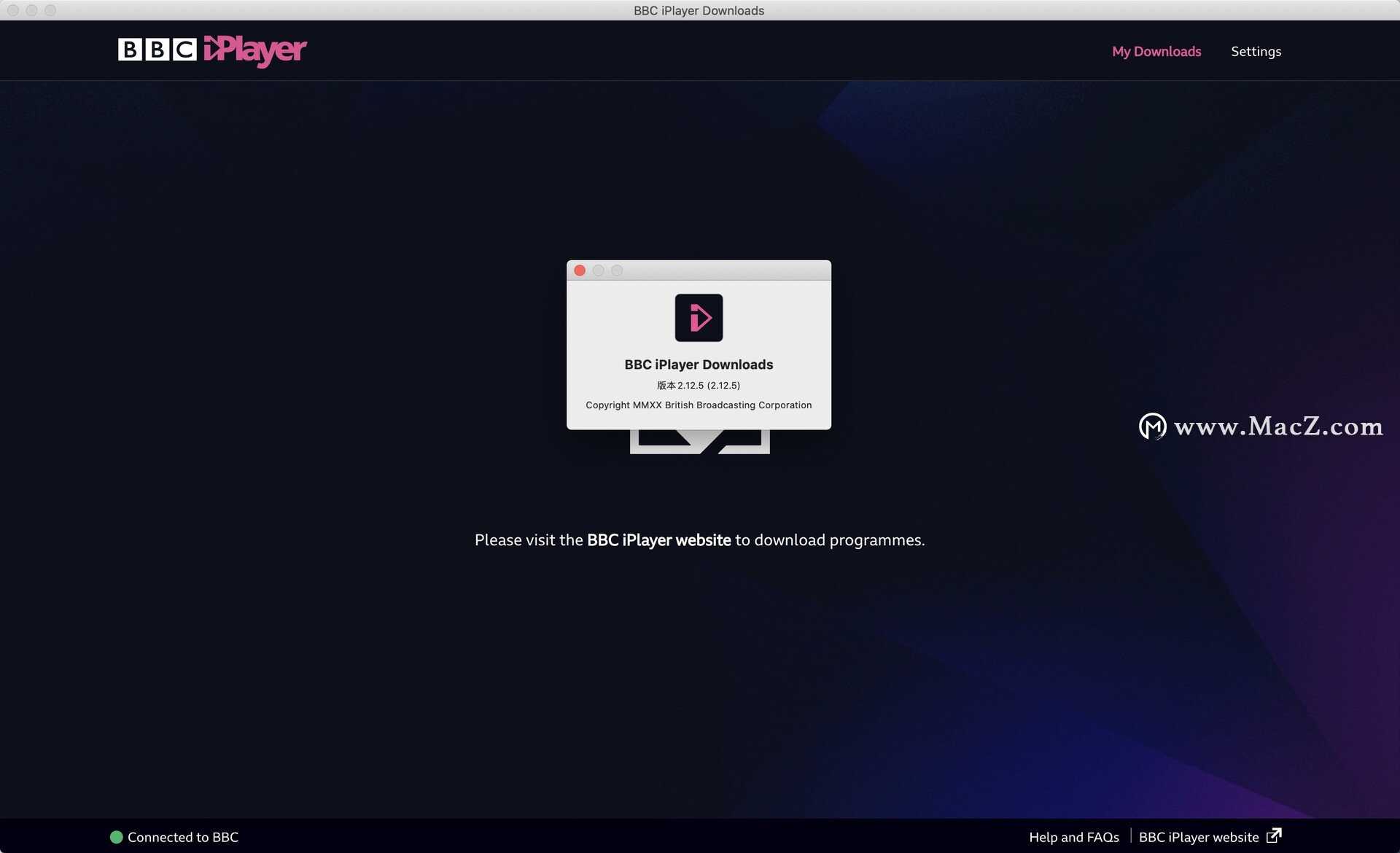Open Help and FAQs link

click(1074, 837)
